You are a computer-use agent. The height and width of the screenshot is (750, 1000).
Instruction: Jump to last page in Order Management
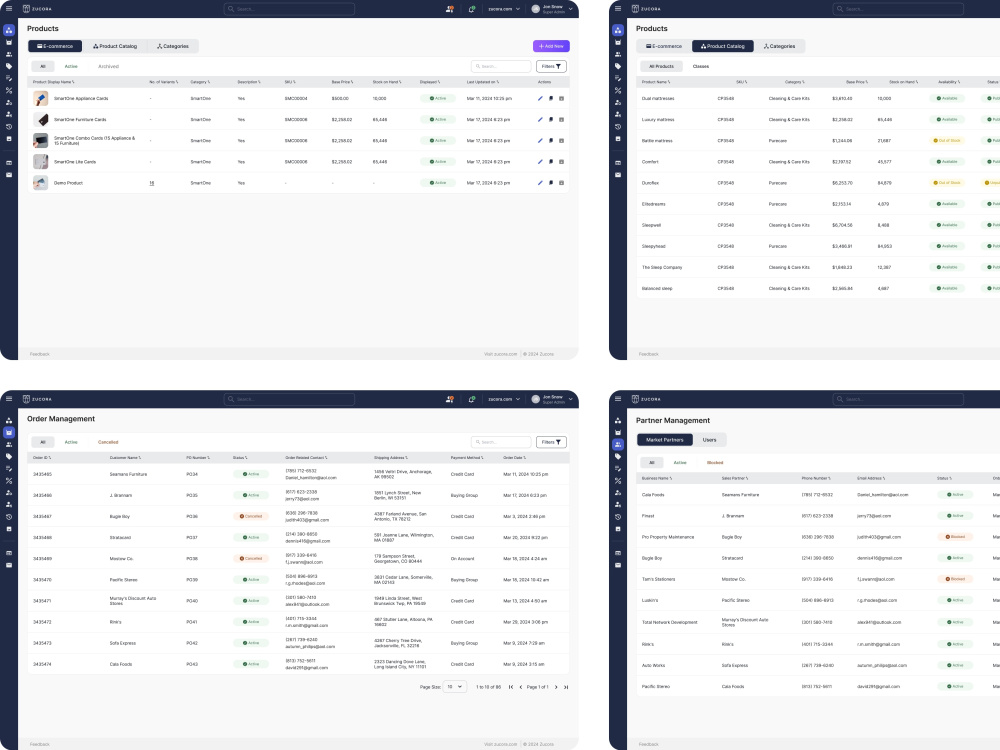[566, 687]
